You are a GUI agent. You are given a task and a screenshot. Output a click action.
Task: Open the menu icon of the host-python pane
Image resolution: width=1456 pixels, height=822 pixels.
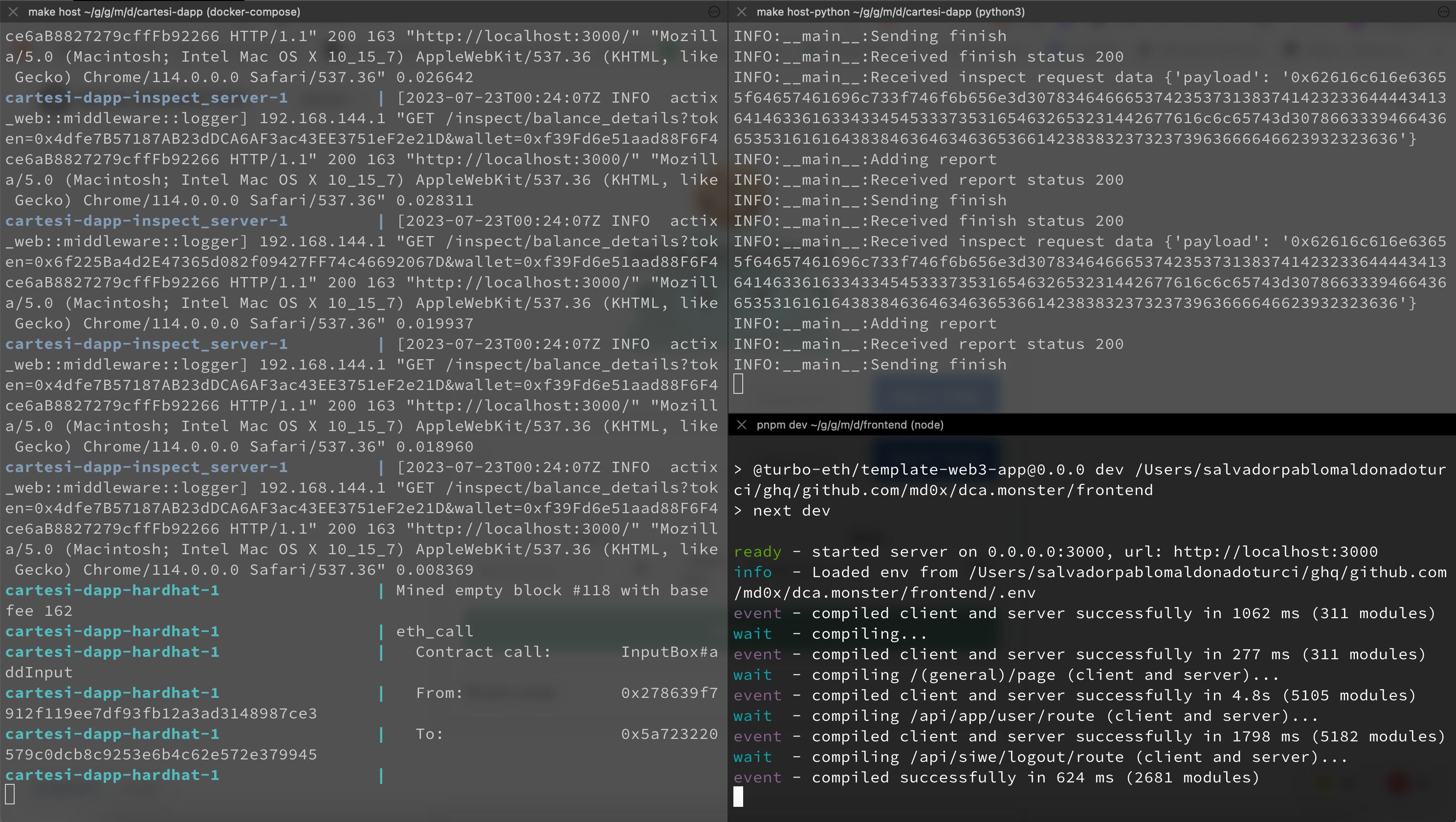pyautogui.click(x=1443, y=12)
